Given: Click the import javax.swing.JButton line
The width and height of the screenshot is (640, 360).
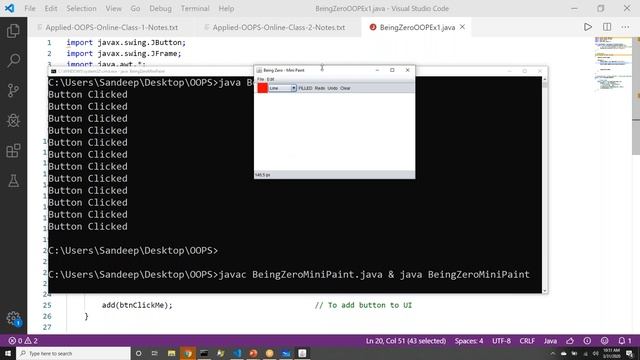Looking at the screenshot, I should 126,42.
